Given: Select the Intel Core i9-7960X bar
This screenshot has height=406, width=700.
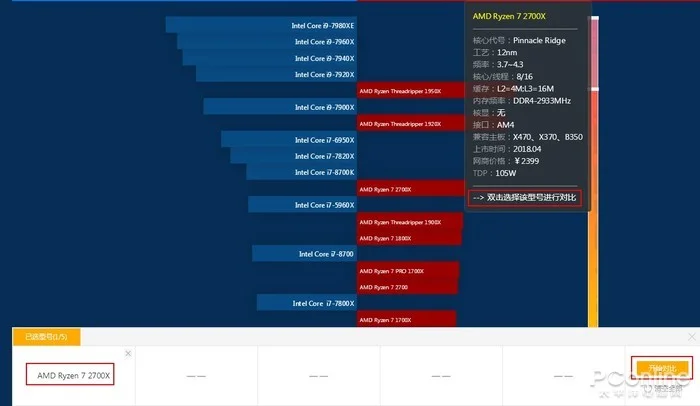Looking at the screenshot, I should (267, 42).
